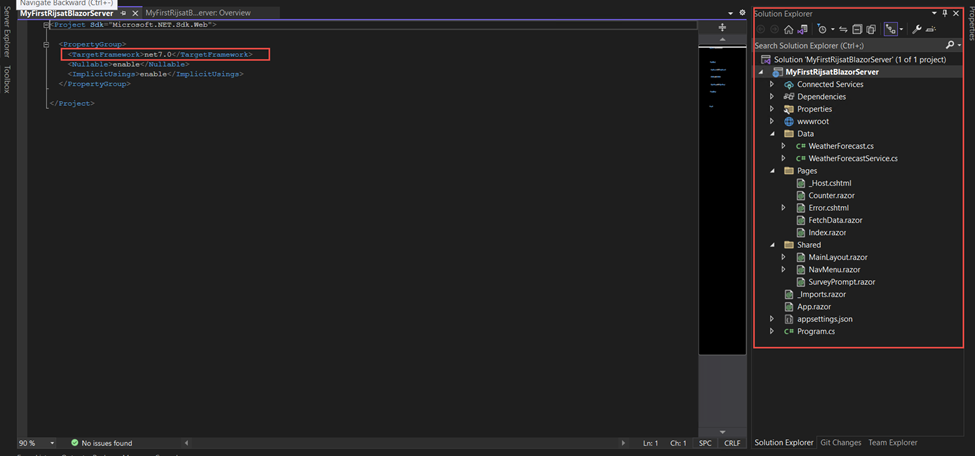Click the editor vertical scrollbar minimap
This screenshot has width=975, height=456.
coord(722,200)
